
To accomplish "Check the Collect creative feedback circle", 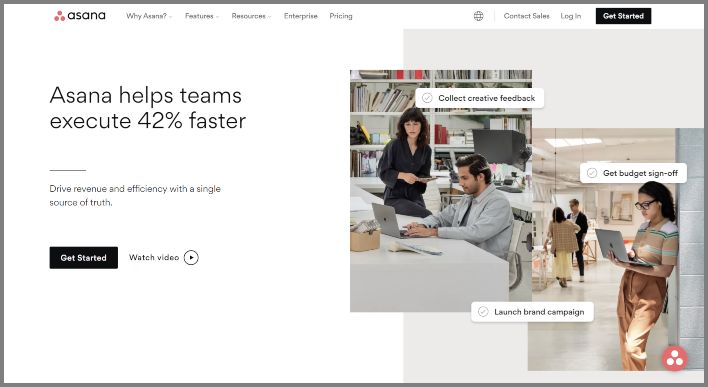I will click(x=427, y=98).
